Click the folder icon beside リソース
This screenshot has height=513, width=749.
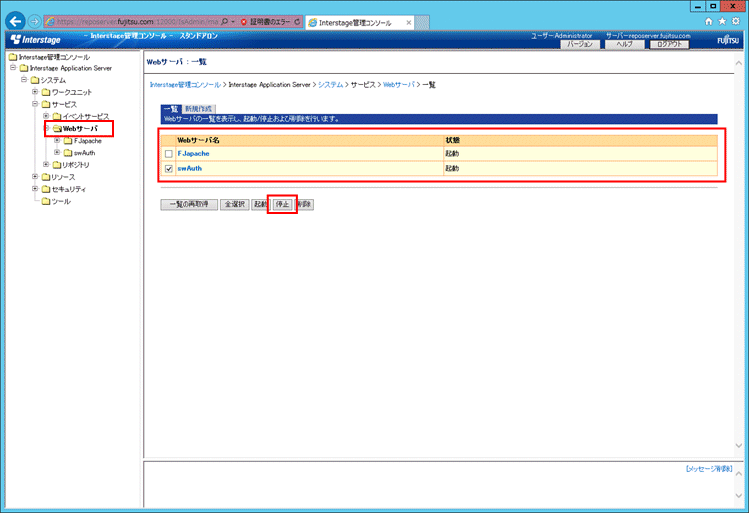46,177
